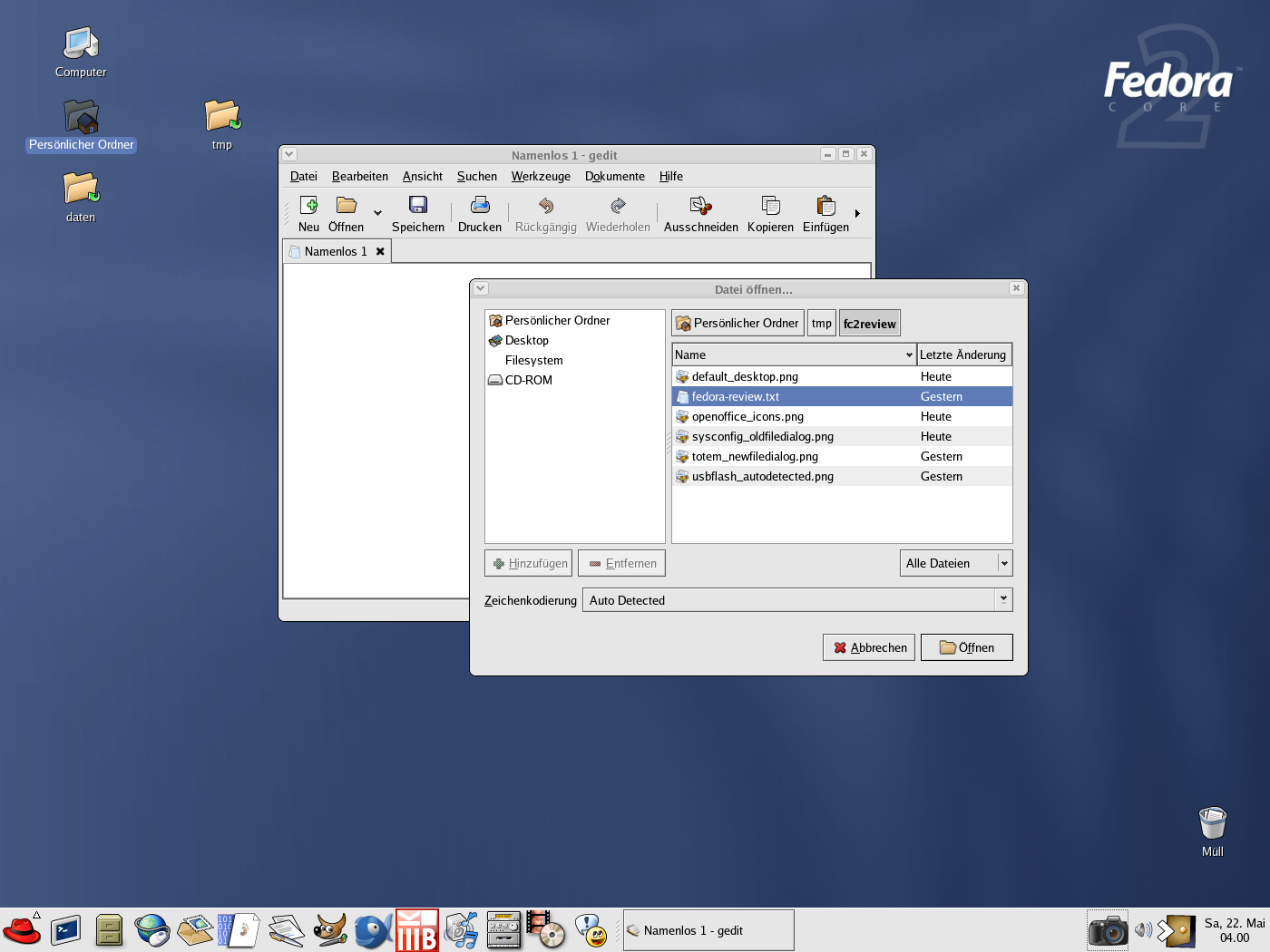This screenshot has width=1270, height=952.
Task: Click the Speichern (save) toolbar icon
Action: point(417,213)
